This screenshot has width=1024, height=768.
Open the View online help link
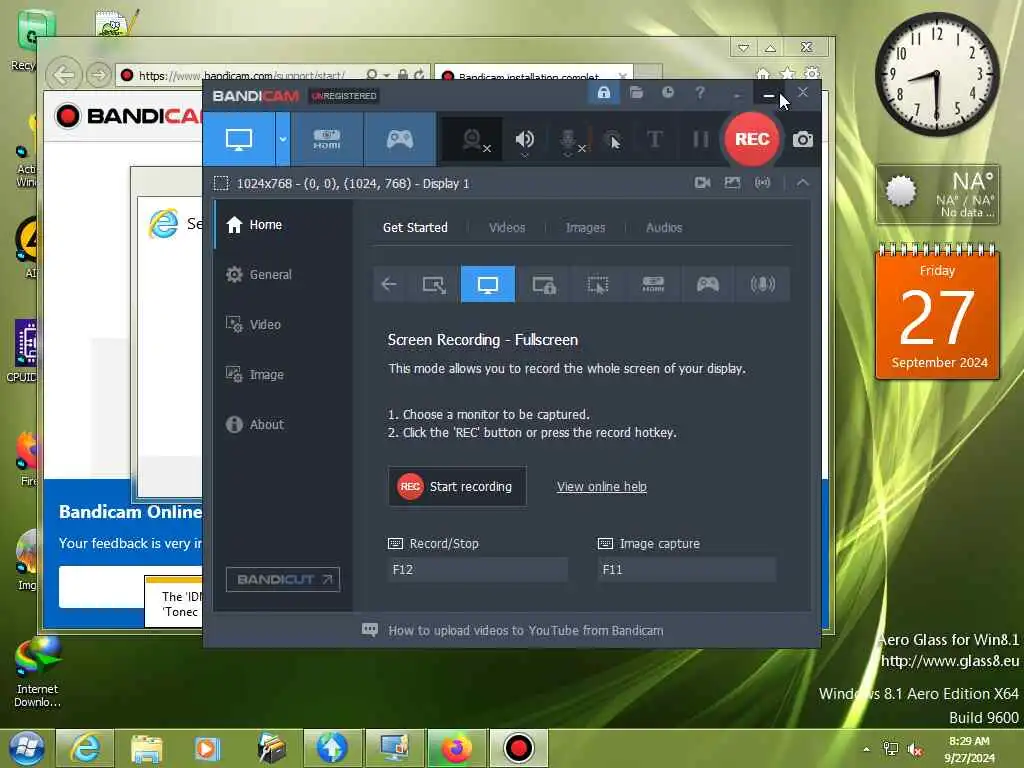coord(601,487)
